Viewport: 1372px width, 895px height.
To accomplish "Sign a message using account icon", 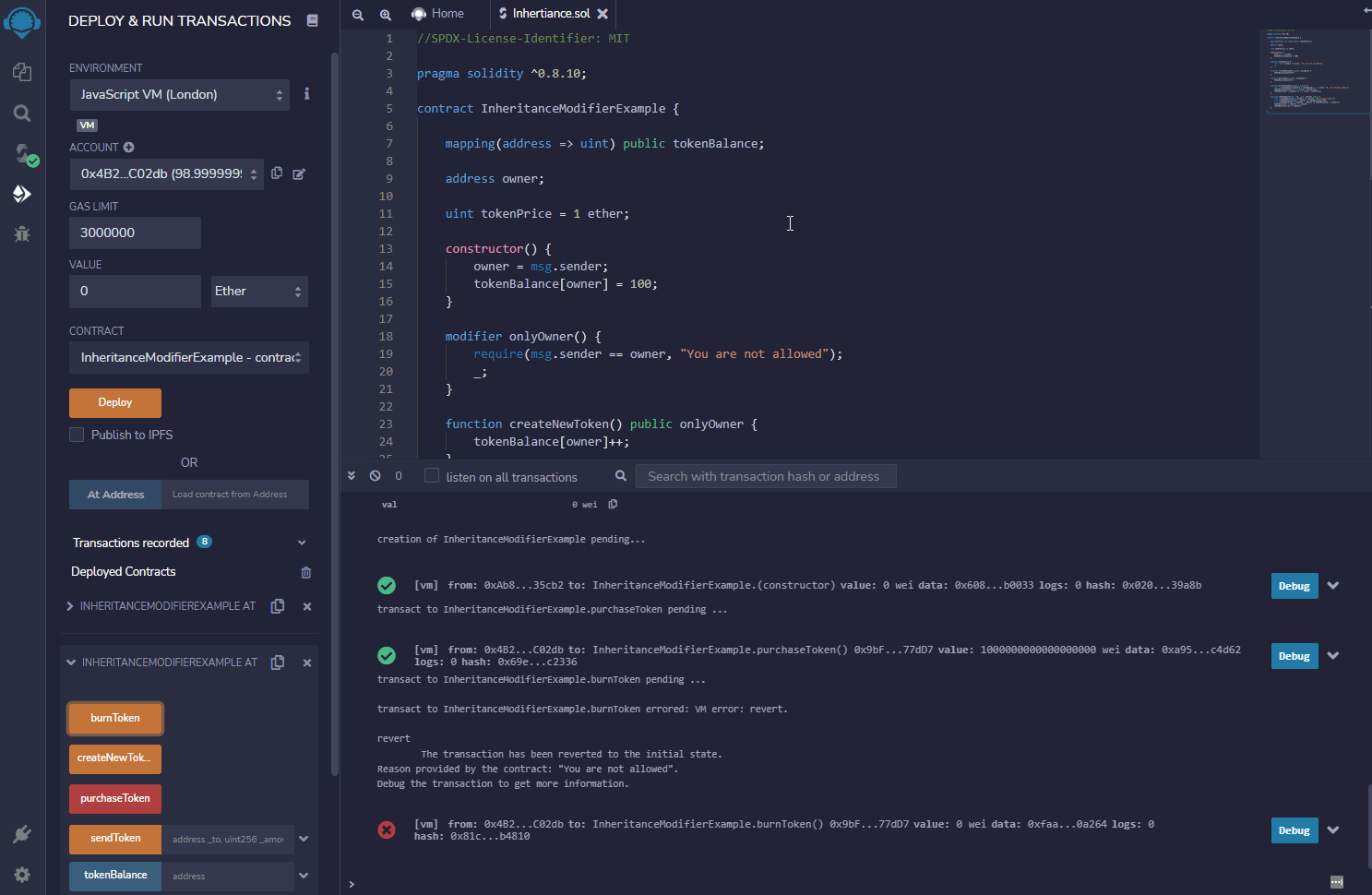I will 299,173.
